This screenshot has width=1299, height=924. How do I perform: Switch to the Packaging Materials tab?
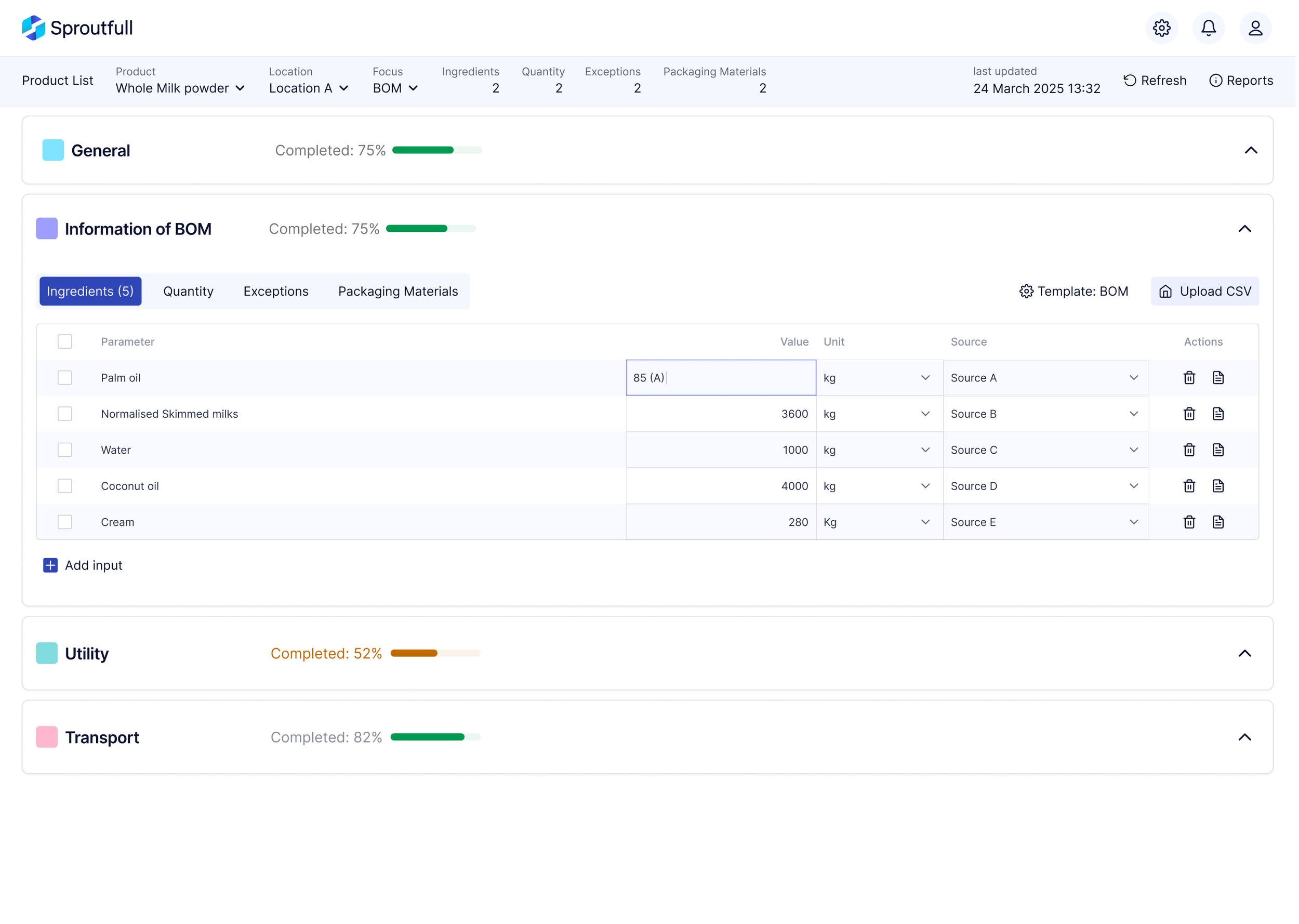click(399, 292)
